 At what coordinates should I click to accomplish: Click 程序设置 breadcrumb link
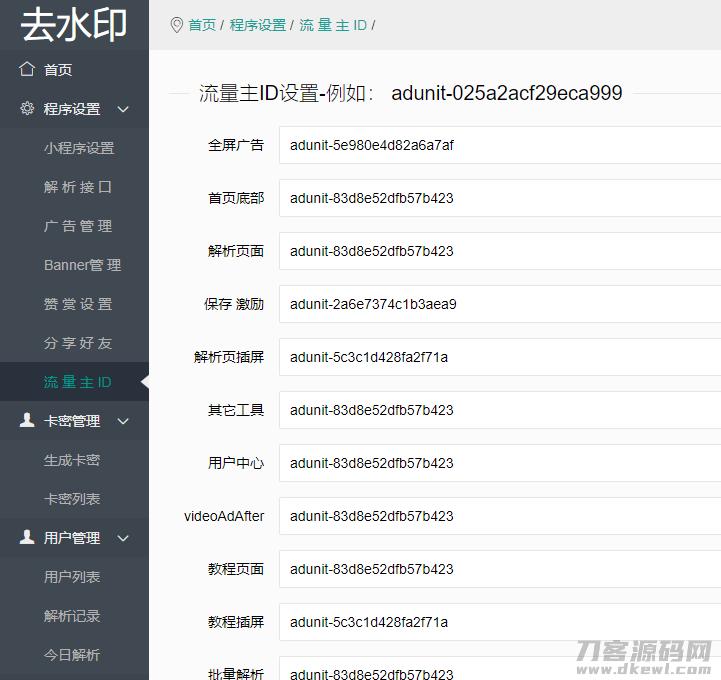(x=257, y=25)
